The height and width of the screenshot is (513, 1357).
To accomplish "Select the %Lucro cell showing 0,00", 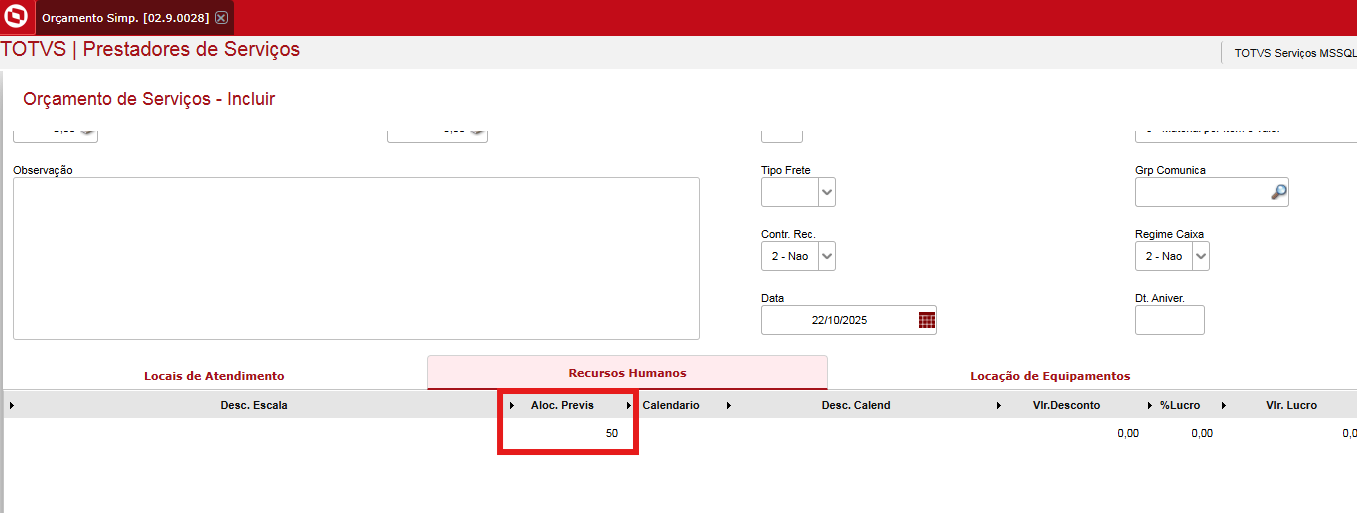I will (1202, 433).
